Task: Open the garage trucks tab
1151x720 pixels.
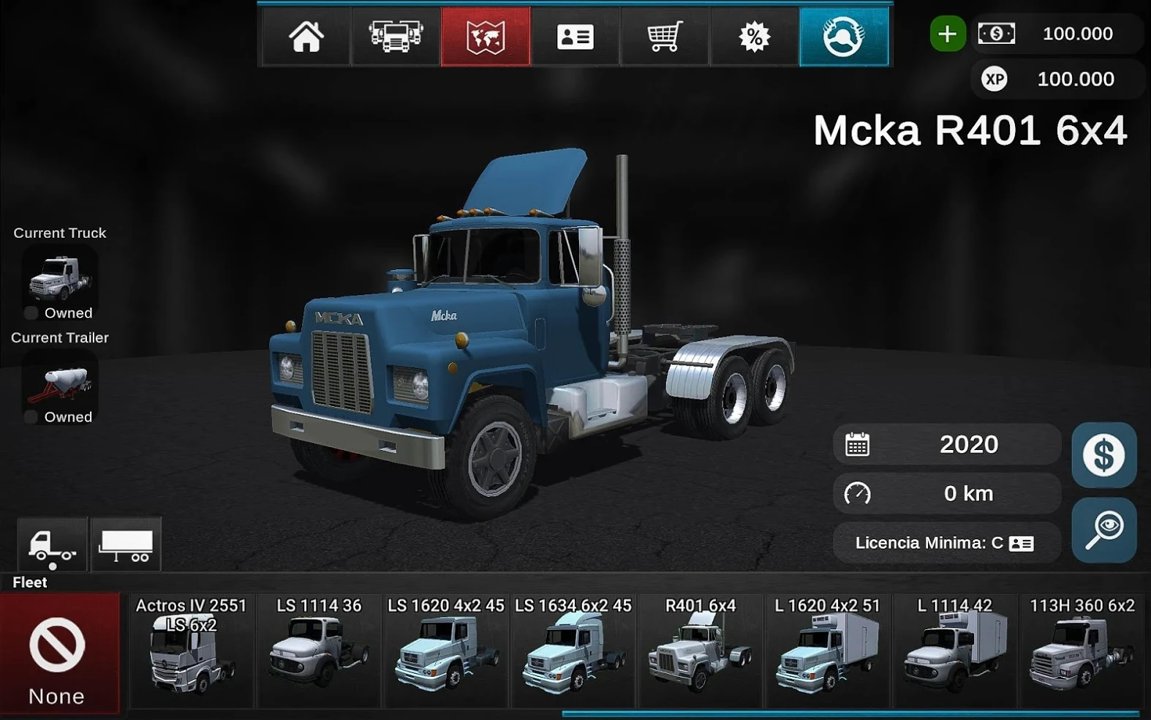Action: click(395, 36)
